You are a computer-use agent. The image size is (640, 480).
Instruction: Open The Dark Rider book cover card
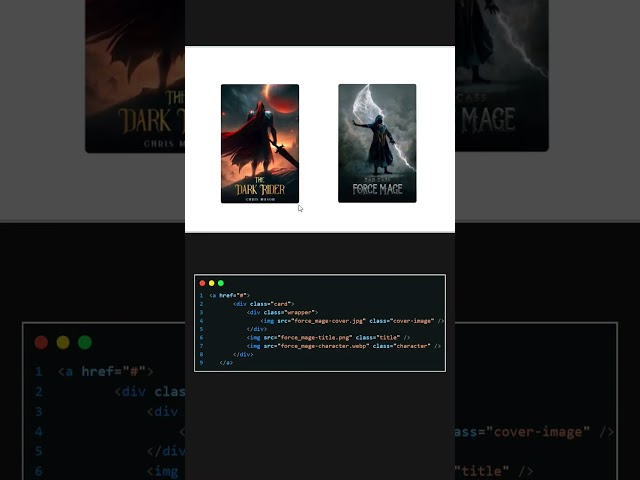(x=260, y=143)
